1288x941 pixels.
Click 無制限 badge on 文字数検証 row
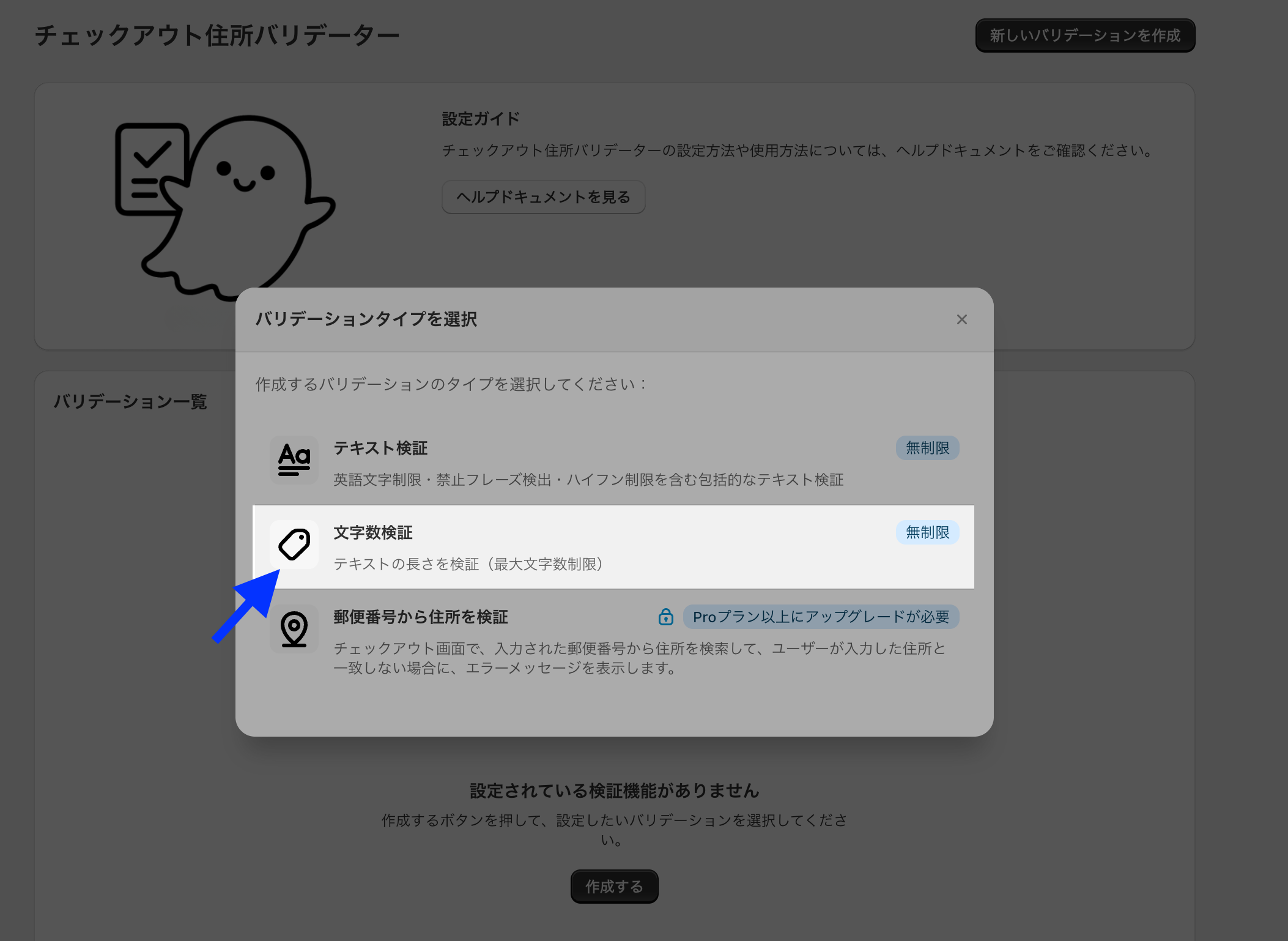927,532
